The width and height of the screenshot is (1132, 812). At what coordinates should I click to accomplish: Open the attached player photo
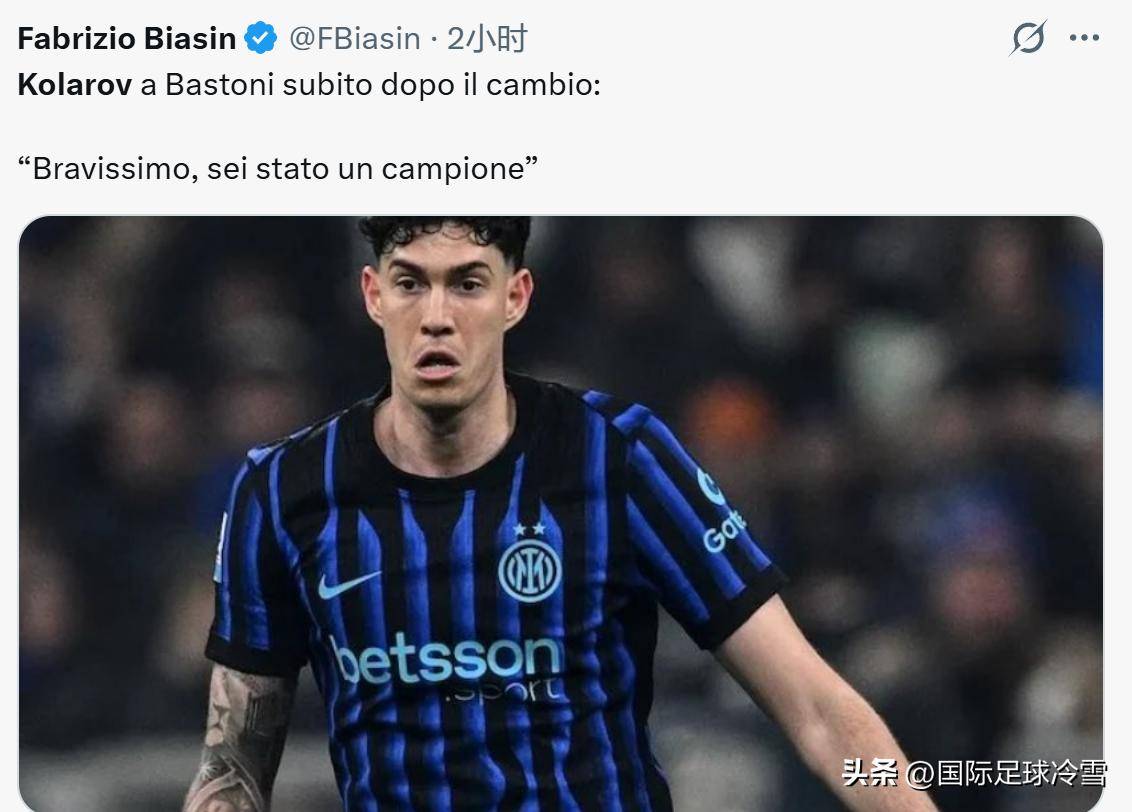[561, 513]
